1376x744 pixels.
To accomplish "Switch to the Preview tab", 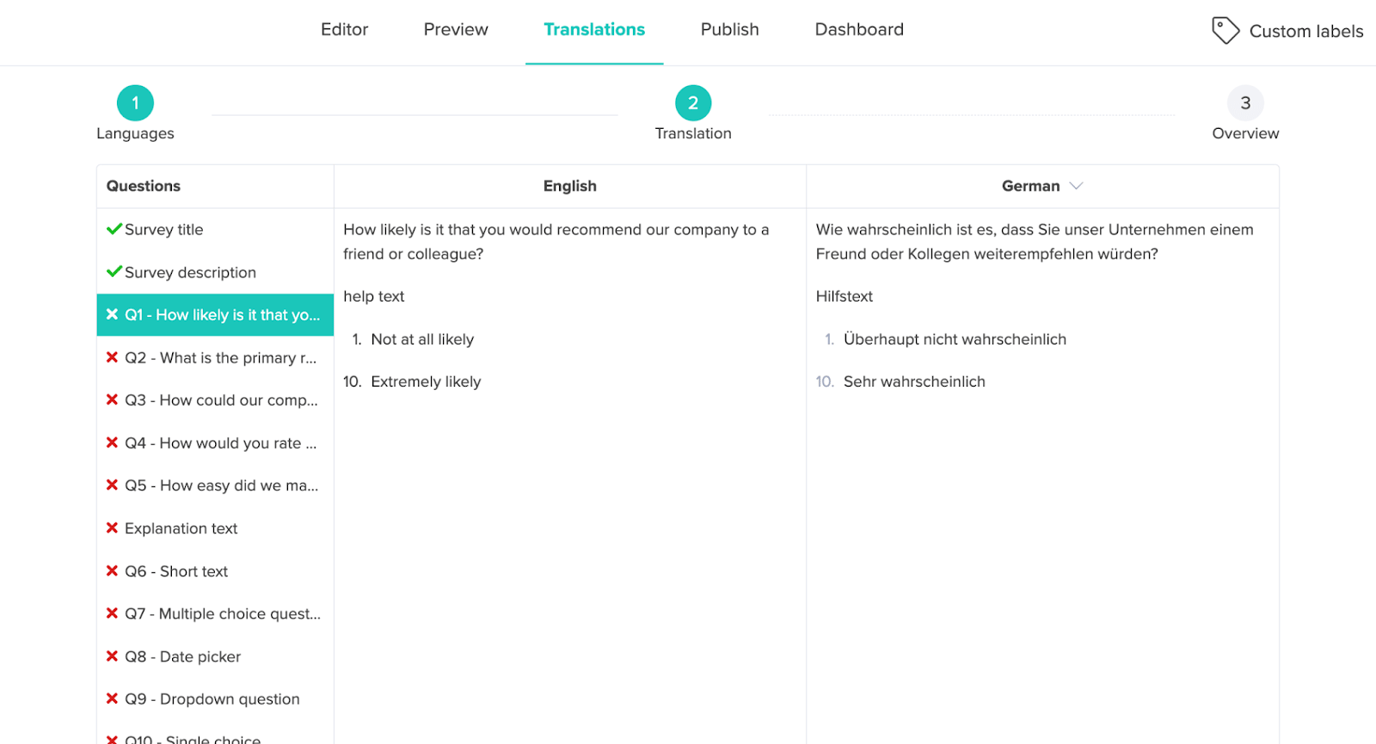I will click(456, 30).
